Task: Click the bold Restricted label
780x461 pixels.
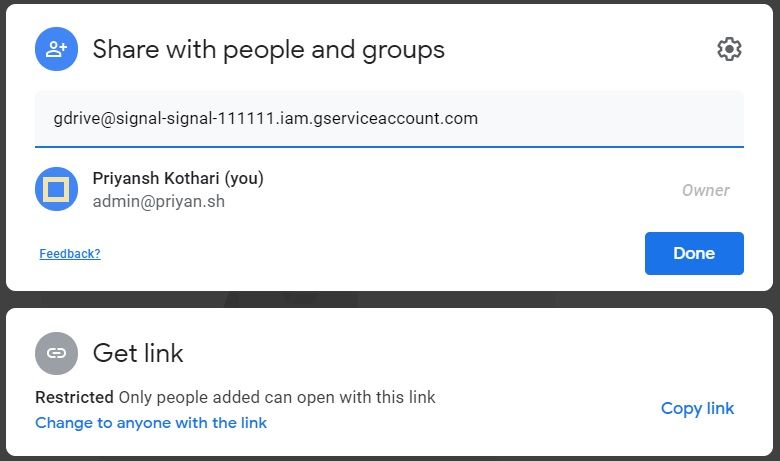Action: point(74,397)
